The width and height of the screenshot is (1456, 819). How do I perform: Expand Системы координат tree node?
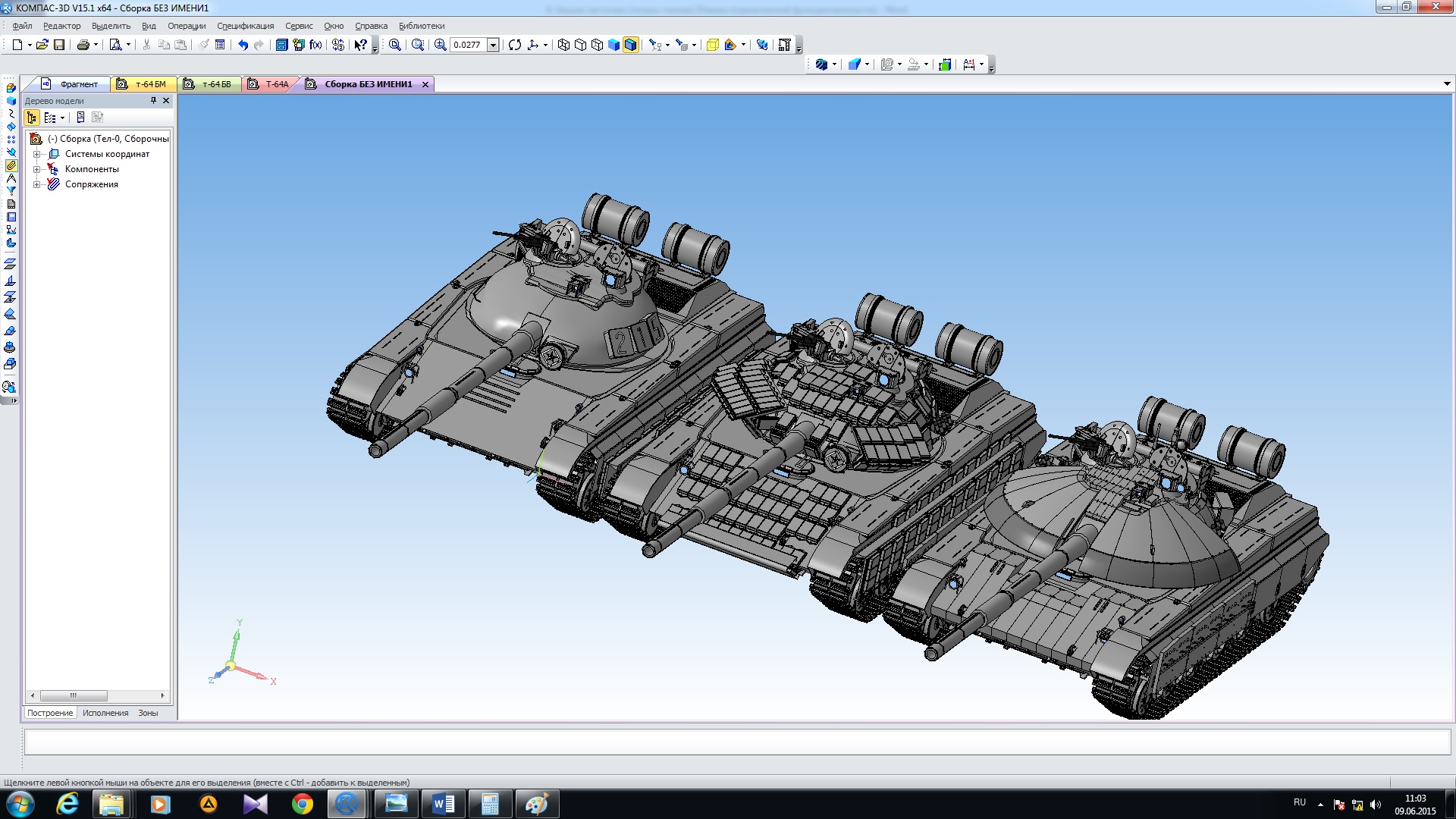[36, 154]
